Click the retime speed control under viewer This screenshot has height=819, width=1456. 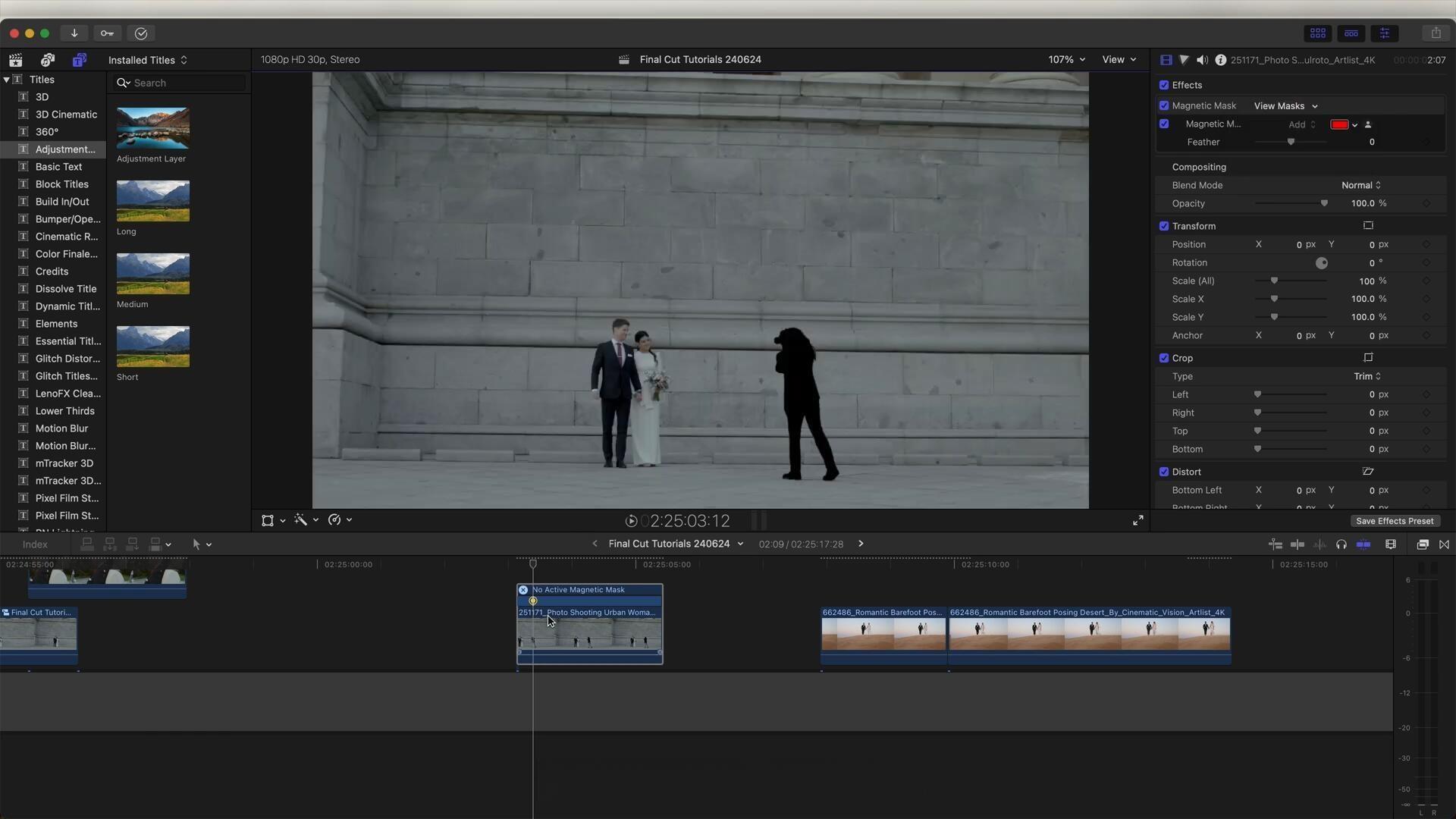pyautogui.click(x=334, y=520)
